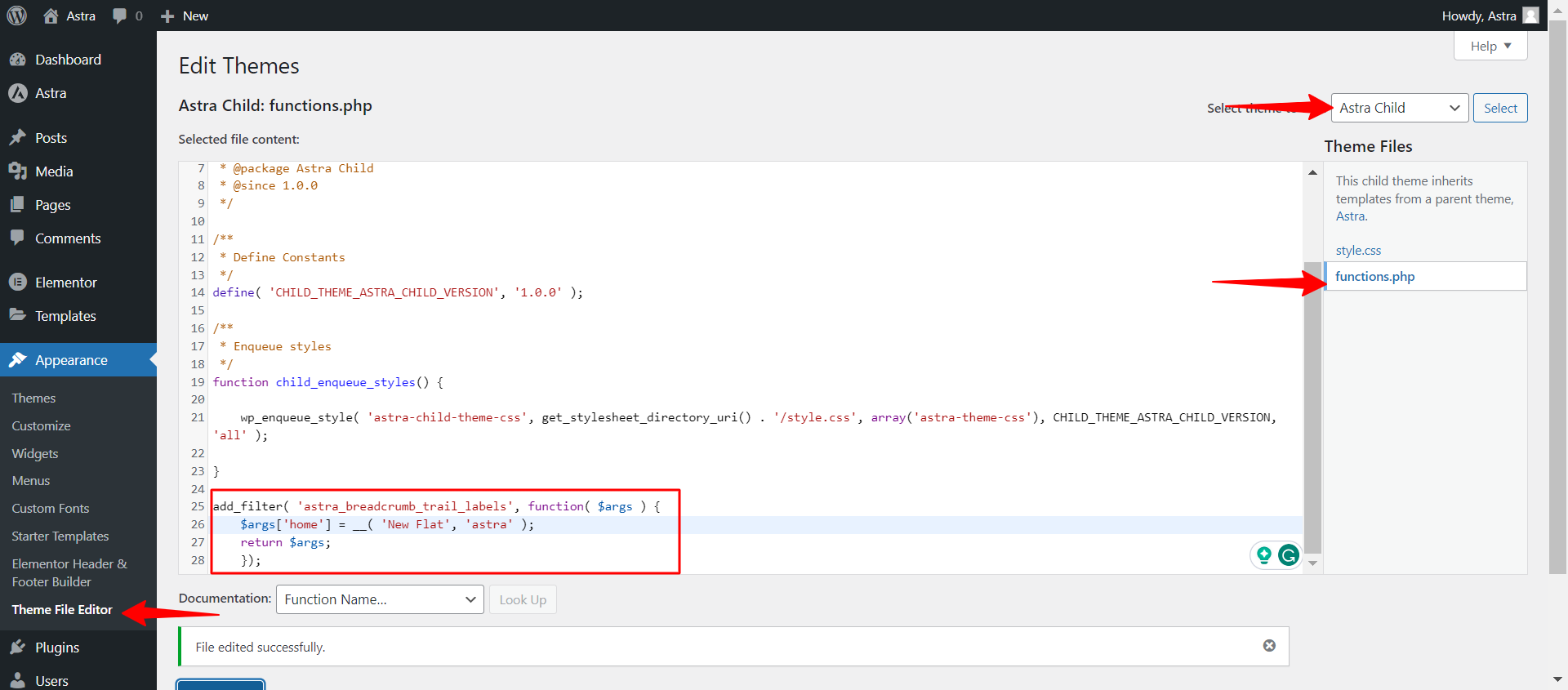Viewport: 1568px width, 690px height.
Task: Click the green lightbulb extension icon
Action: click(1264, 555)
